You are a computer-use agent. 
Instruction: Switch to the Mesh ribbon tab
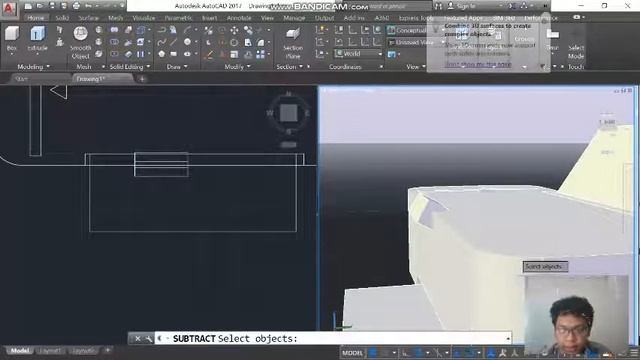click(x=116, y=18)
